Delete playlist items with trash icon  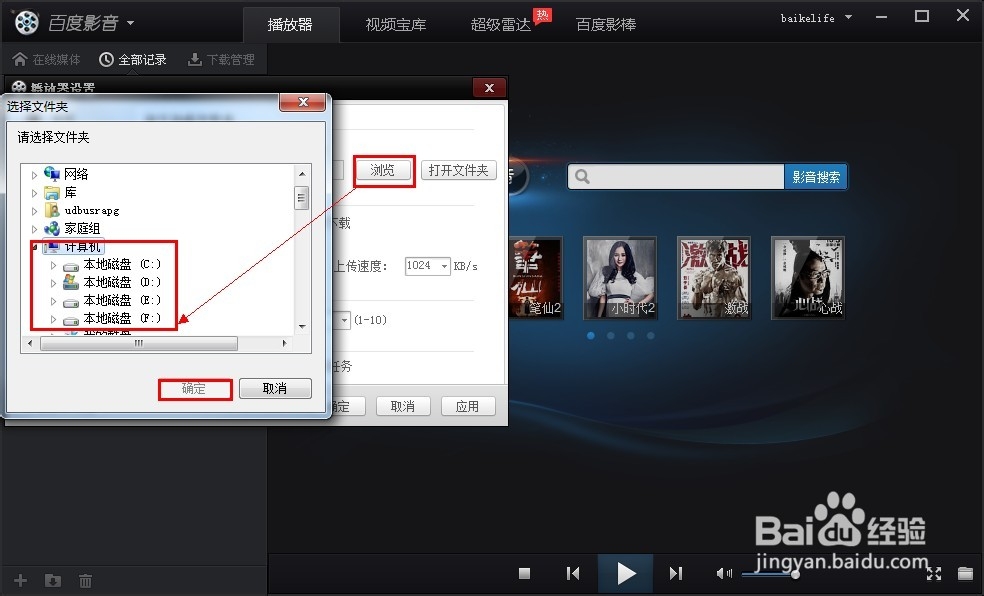click(x=85, y=580)
